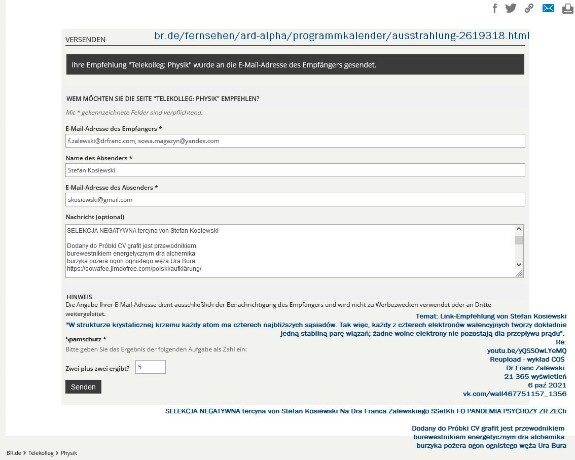Click inside the Nachricht message textarea

pyautogui.click(x=290, y=251)
